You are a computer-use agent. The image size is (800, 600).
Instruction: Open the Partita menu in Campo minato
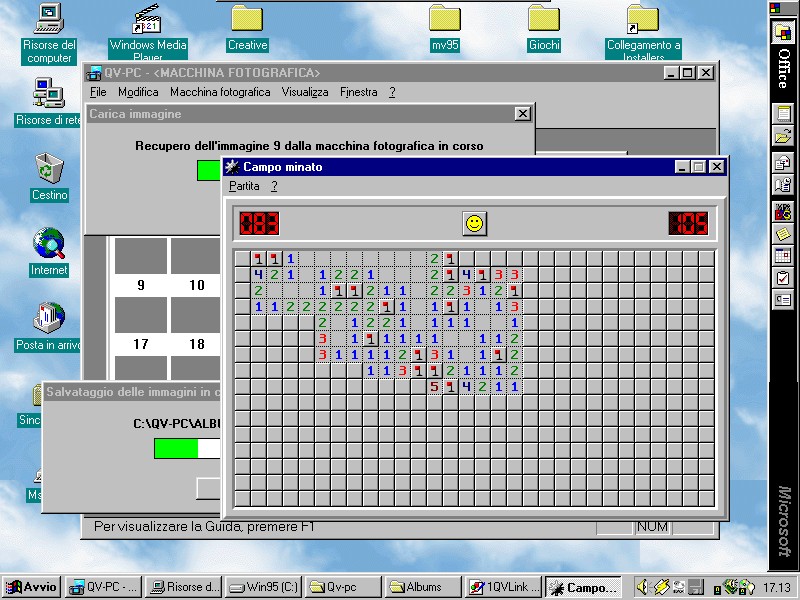(x=244, y=186)
